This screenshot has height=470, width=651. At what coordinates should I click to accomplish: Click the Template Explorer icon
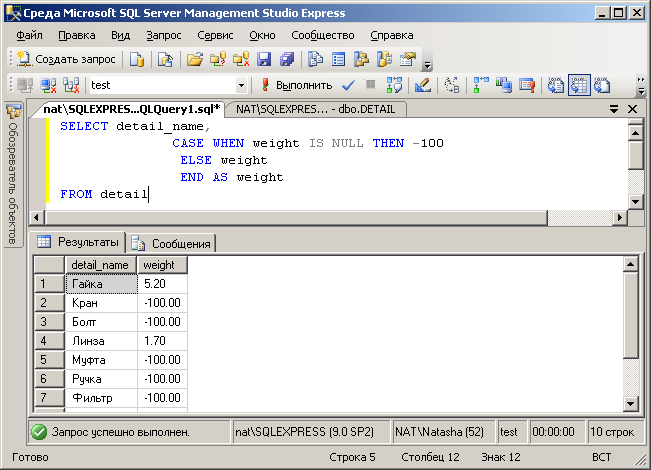coord(384,59)
